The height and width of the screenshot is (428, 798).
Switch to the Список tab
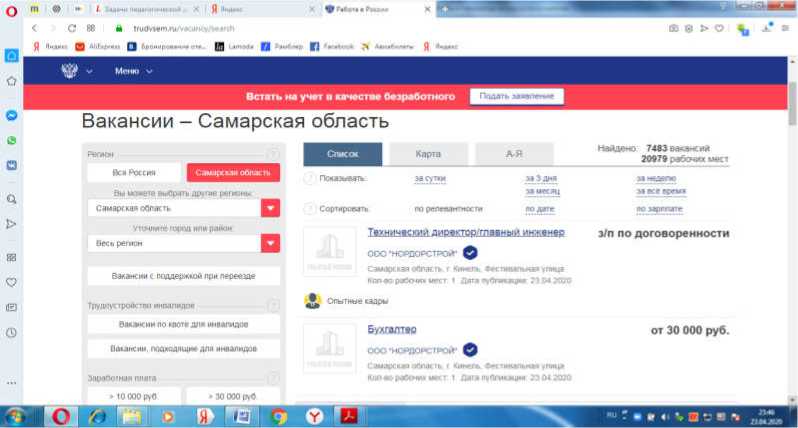point(343,154)
